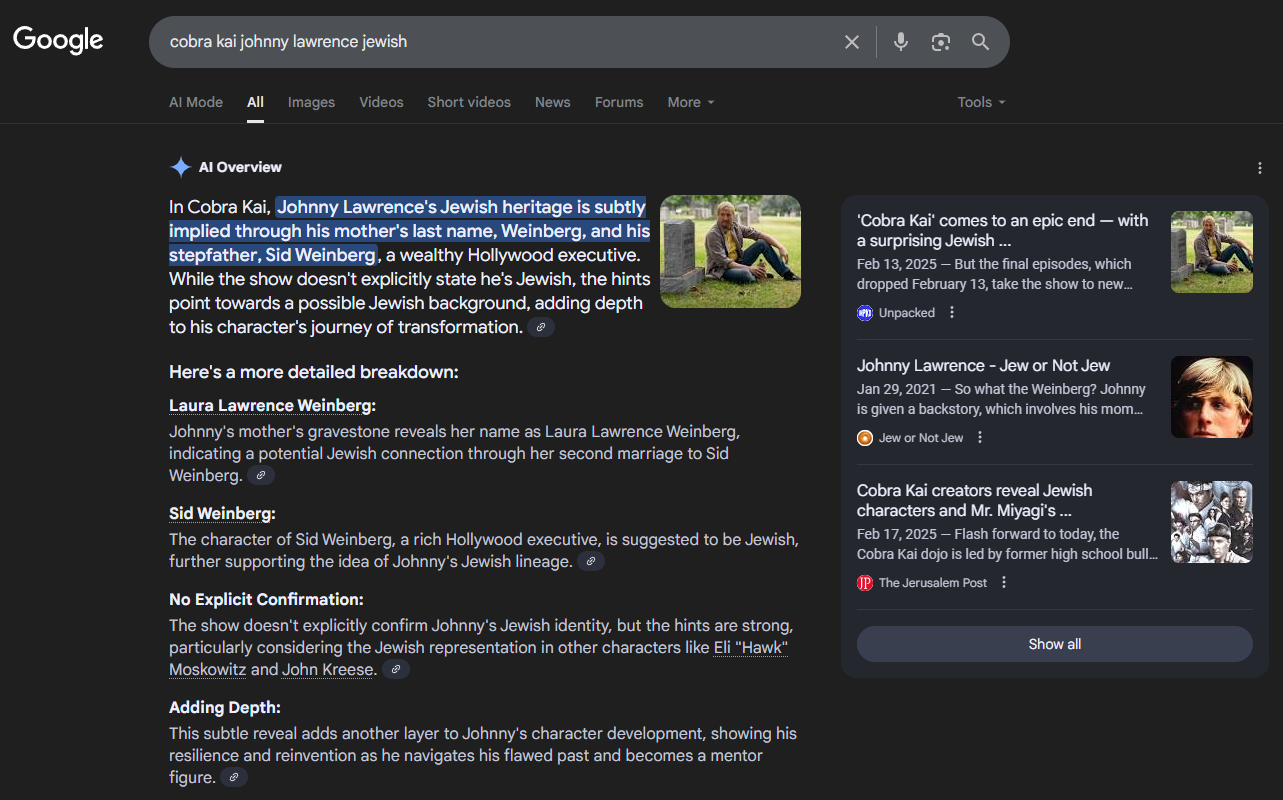Open AI Overview three-dot options menu
This screenshot has width=1283, height=800.
[x=1259, y=168]
